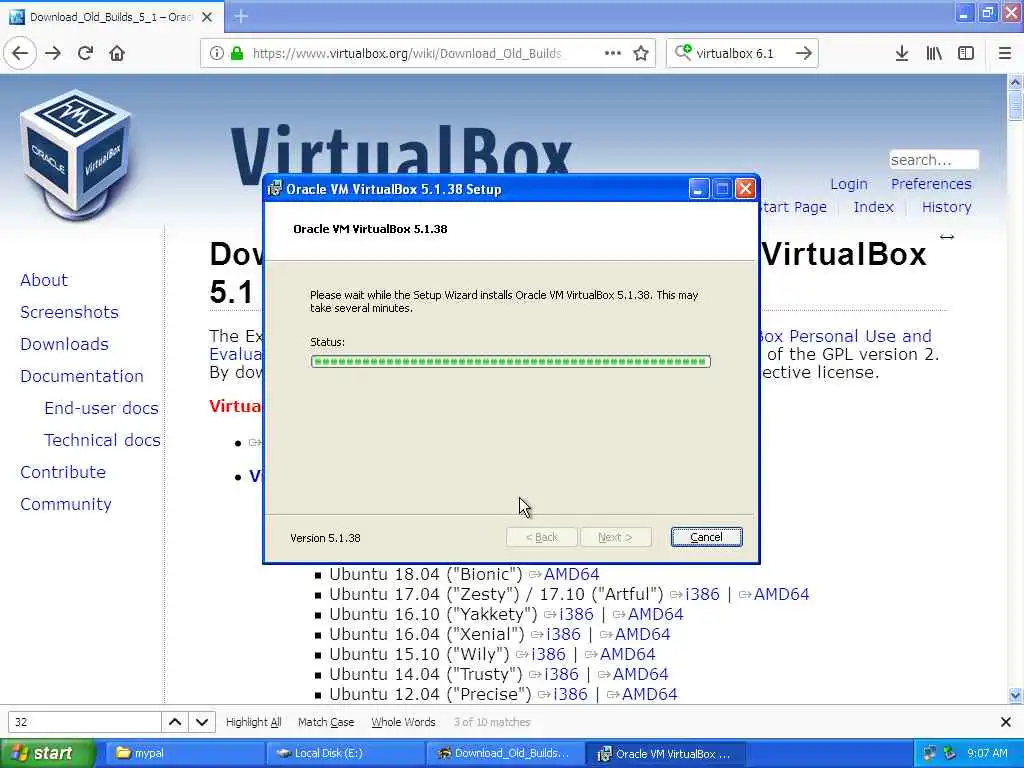Jump to previous find match
The width and height of the screenshot is (1024, 768).
tap(175, 722)
